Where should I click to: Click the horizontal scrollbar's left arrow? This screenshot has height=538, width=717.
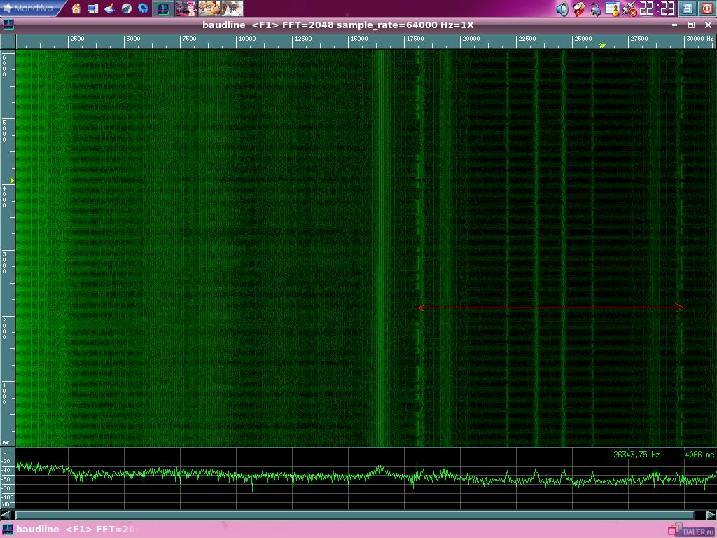[x=6, y=515]
